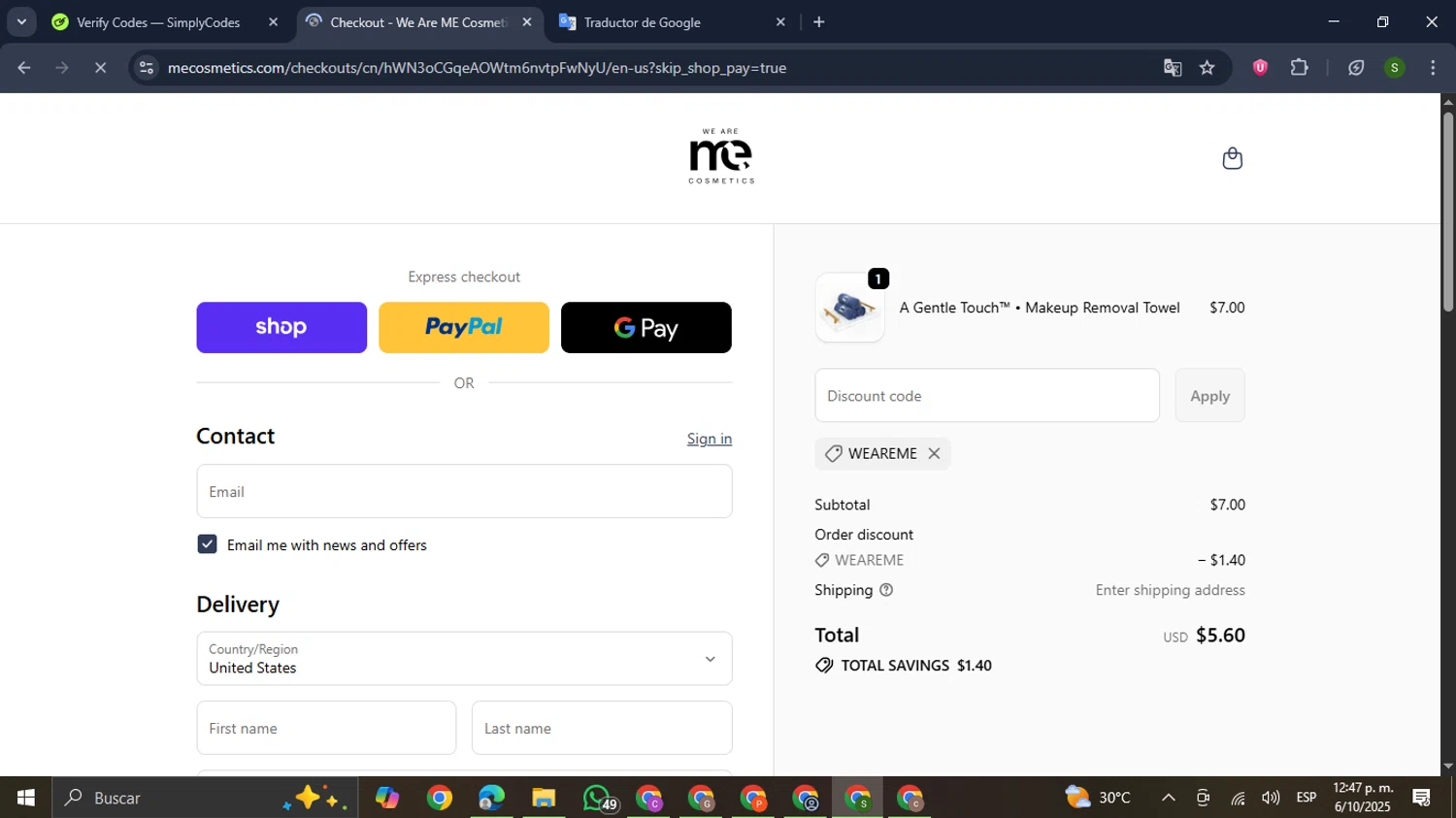Screen dimensions: 1456x818
Task: Open the performance extension icon beside the profile
Action: point(1356,68)
